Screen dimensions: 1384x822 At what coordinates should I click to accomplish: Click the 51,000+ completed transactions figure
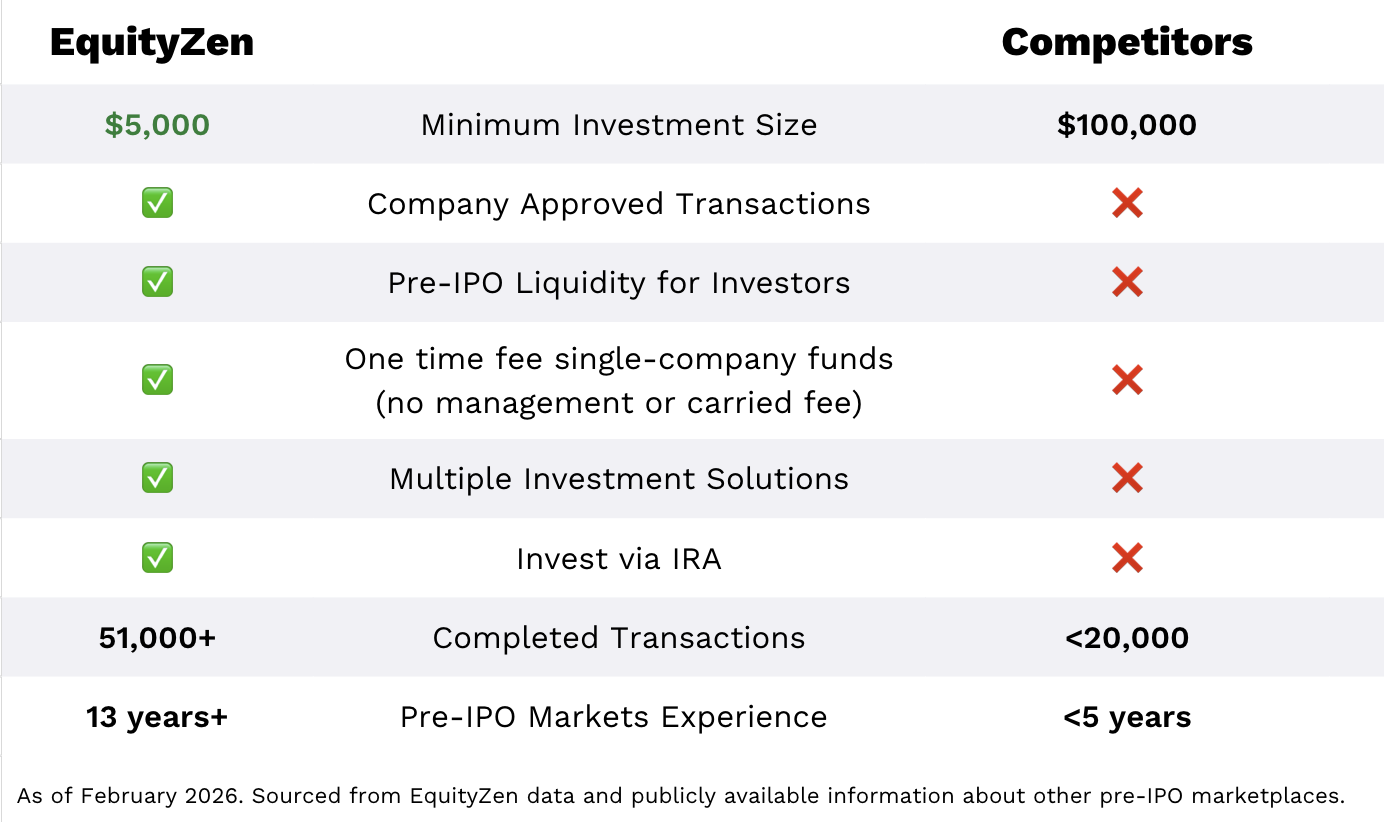[x=157, y=638]
